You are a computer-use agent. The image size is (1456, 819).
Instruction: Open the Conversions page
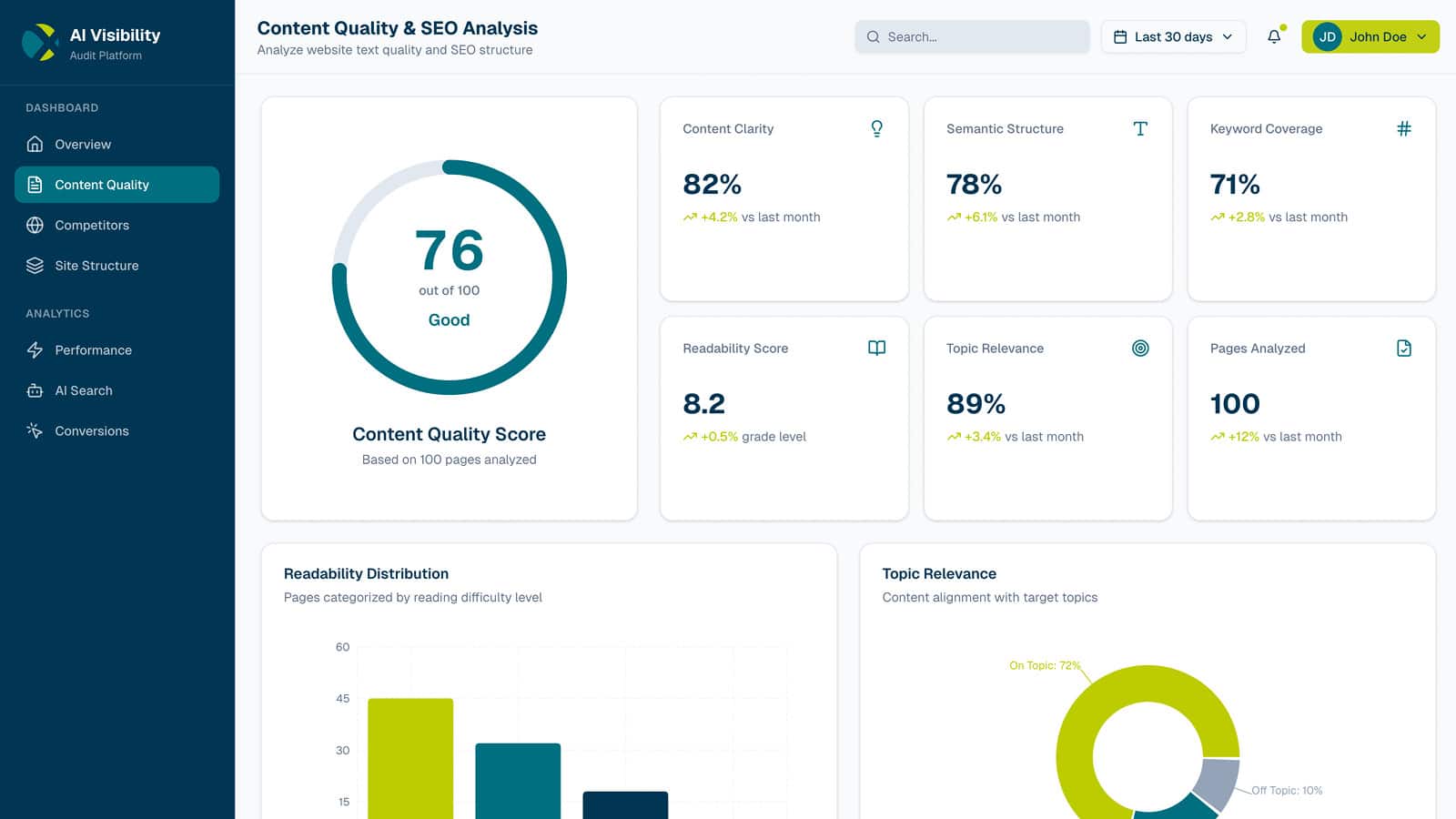(91, 430)
